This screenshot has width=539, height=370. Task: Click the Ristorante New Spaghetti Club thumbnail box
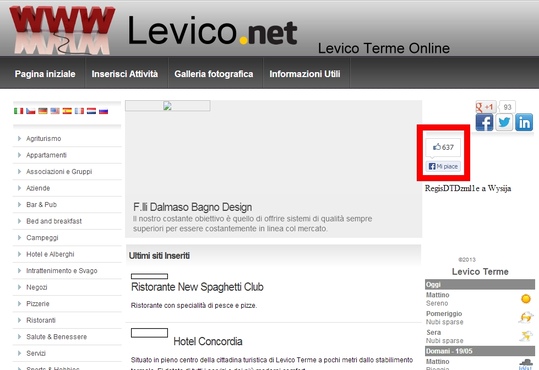(x=150, y=276)
